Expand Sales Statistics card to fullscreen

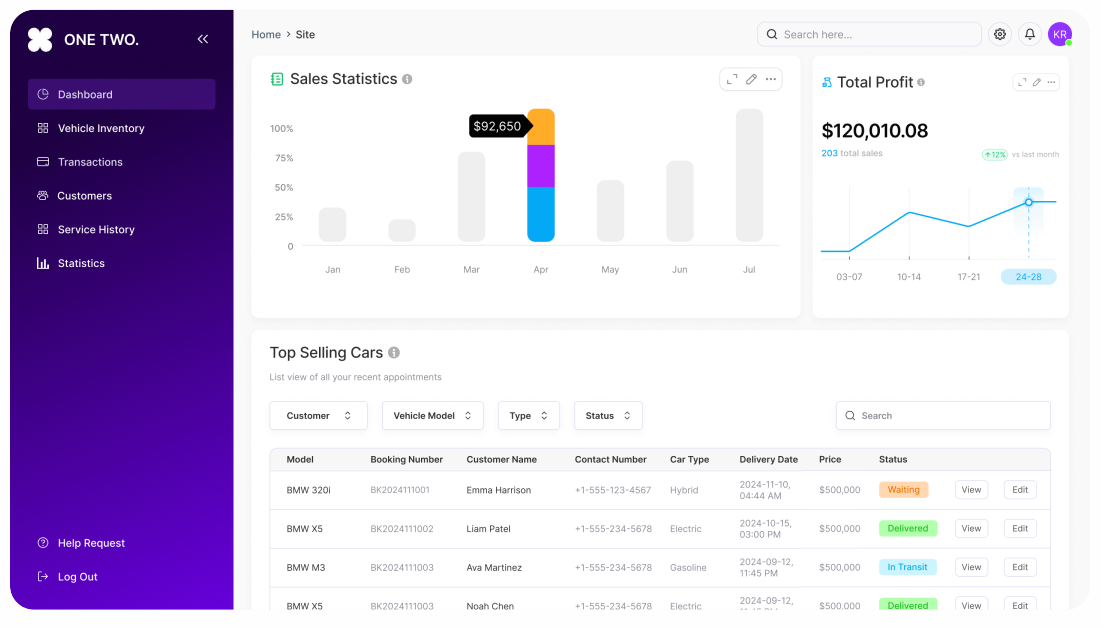pyautogui.click(x=732, y=79)
